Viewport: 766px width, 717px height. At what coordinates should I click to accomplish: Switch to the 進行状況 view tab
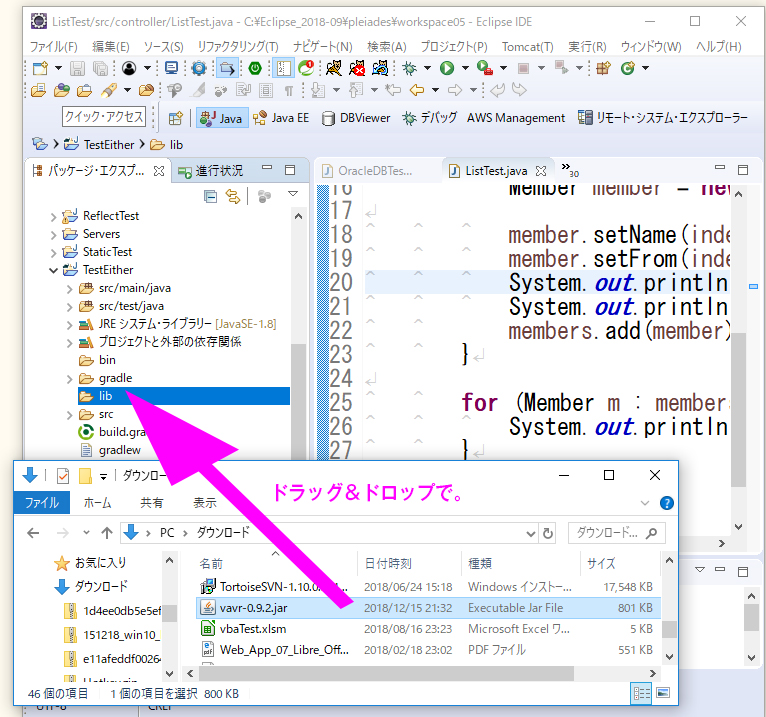click(212, 170)
